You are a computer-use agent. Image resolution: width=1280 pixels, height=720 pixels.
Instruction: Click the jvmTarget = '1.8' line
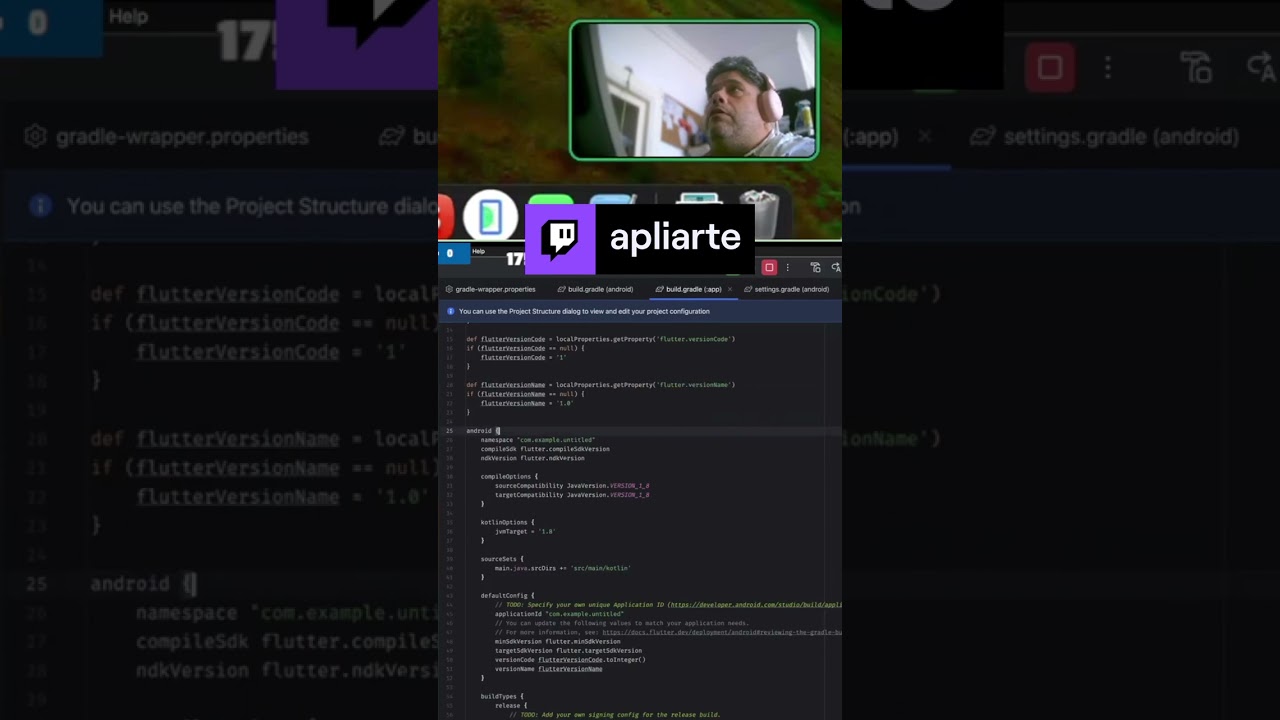tap(525, 531)
